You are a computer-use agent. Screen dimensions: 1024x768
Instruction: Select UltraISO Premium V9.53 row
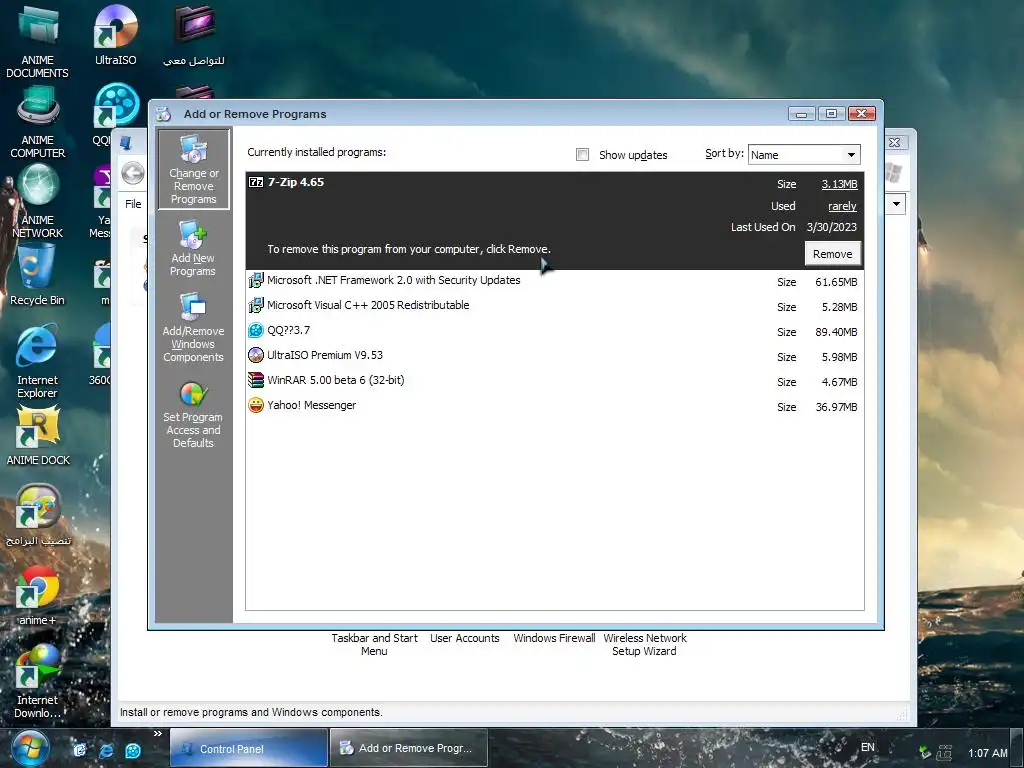554,356
